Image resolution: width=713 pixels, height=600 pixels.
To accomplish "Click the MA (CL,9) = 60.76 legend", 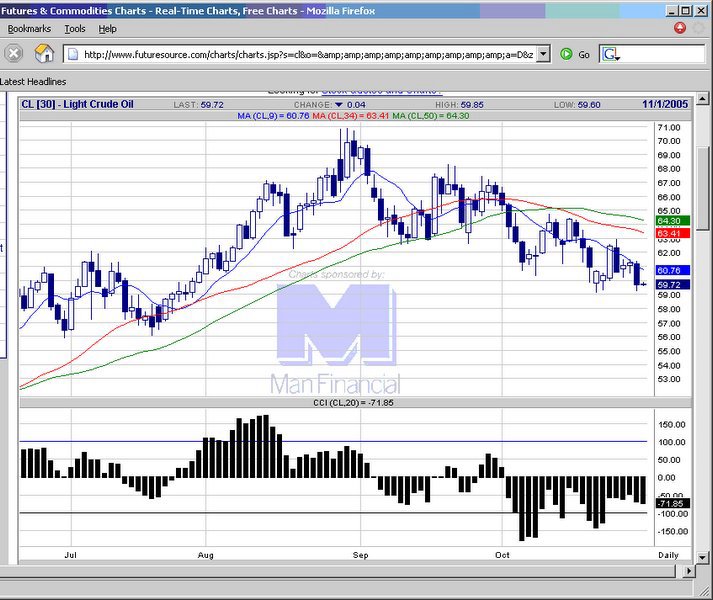I will pyautogui.click(x=273, y=116).
